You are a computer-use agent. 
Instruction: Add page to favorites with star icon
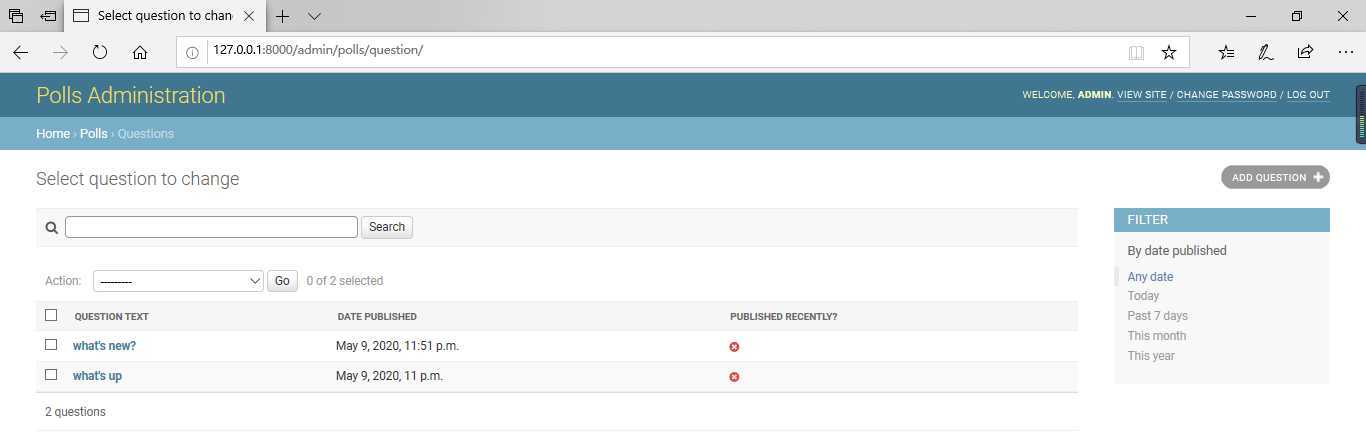[1168, 52]
